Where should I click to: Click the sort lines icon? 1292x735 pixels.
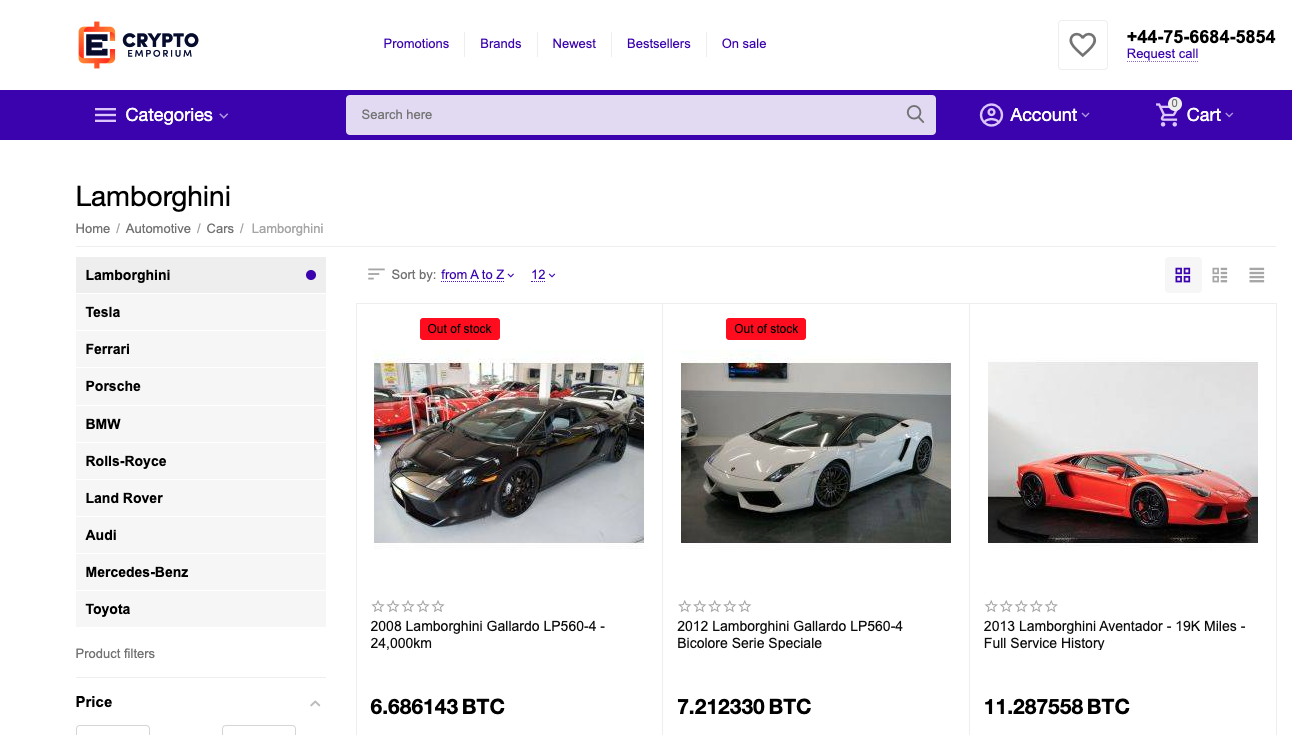[x=376, y=274]
